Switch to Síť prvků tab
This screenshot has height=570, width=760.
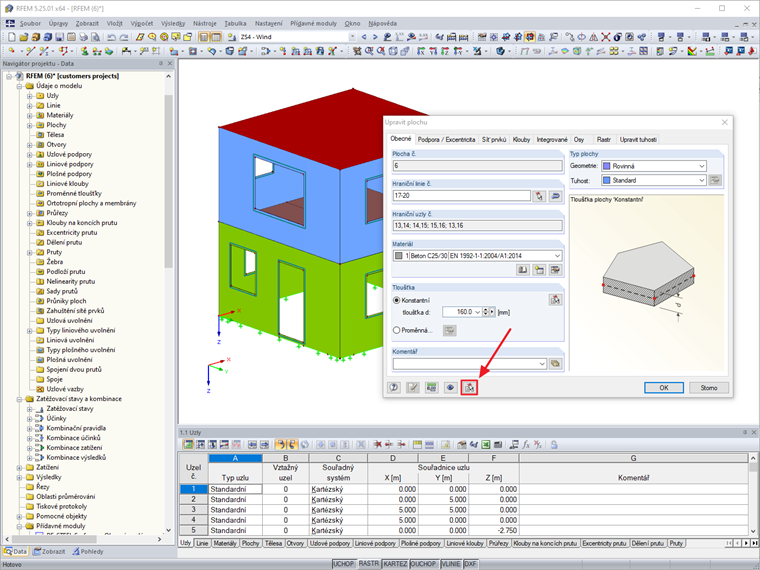tap(494, 140)
